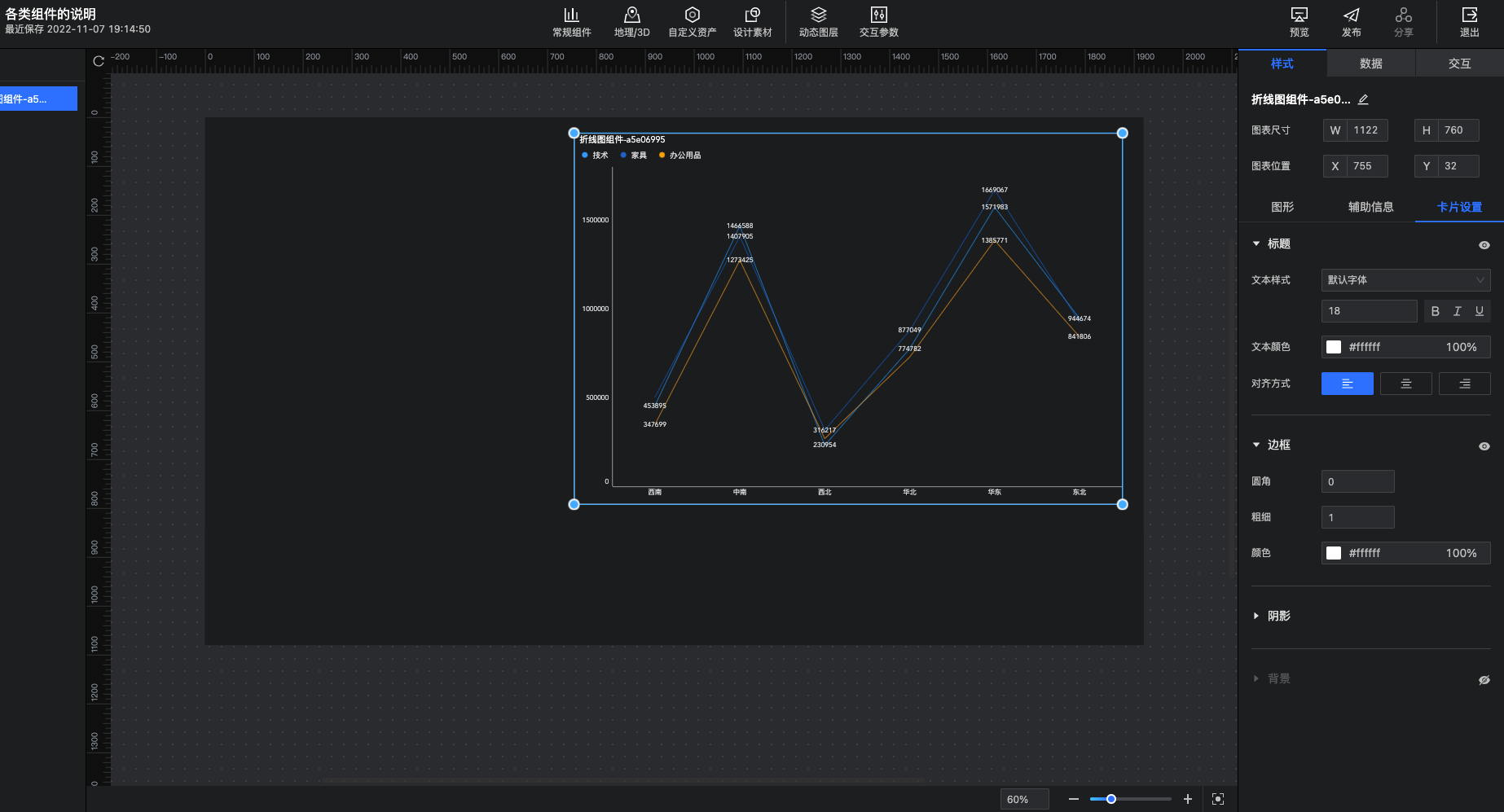The height and width of the screenshot is (812, 1504).
Task: Pick the text color white swatch
Action: point(1334,347)
